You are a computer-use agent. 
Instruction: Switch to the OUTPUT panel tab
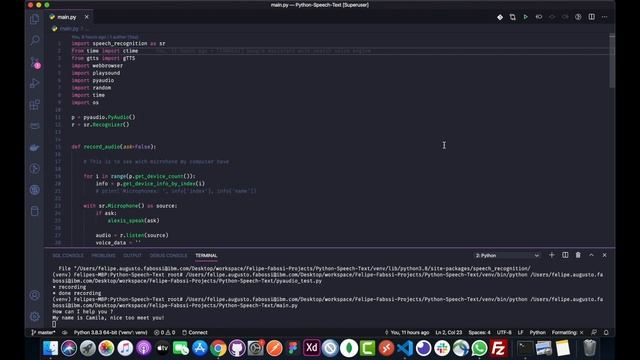132,256
